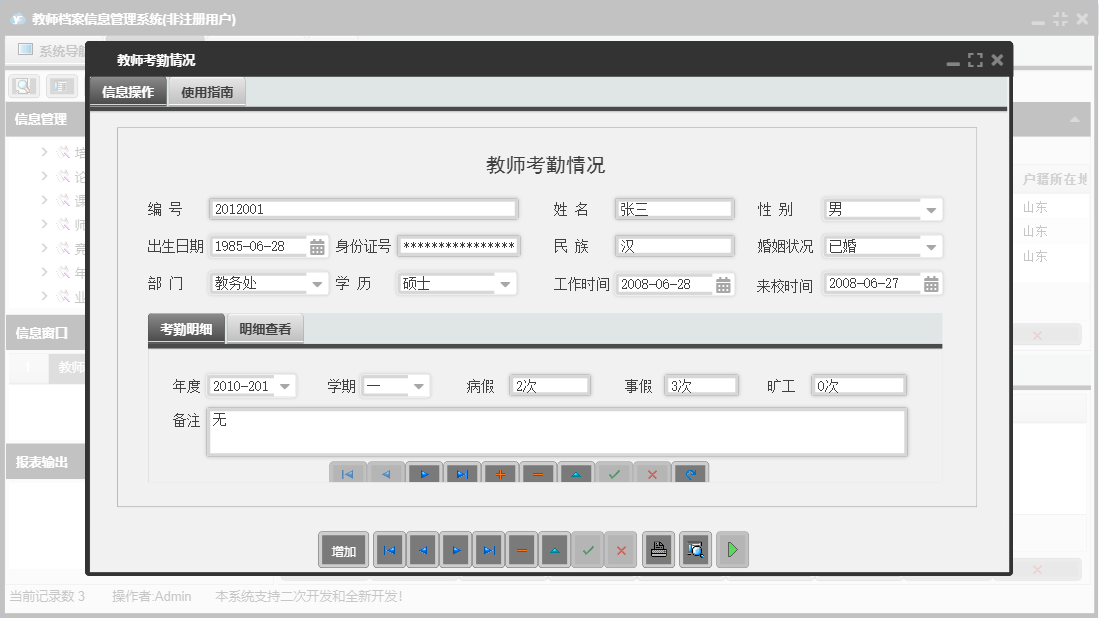The width and height of the screenshot is (1099, 618).
Task: Open print preview magnifier icon
Action: (695, 551)
